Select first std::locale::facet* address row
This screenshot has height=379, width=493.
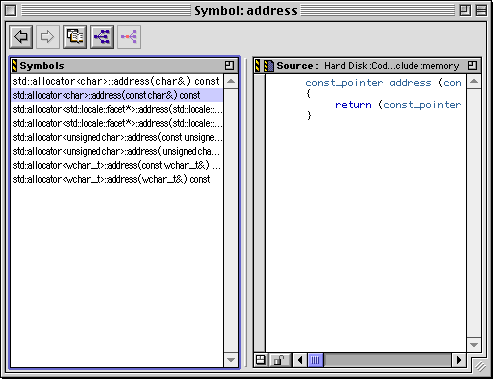[117, 109]
